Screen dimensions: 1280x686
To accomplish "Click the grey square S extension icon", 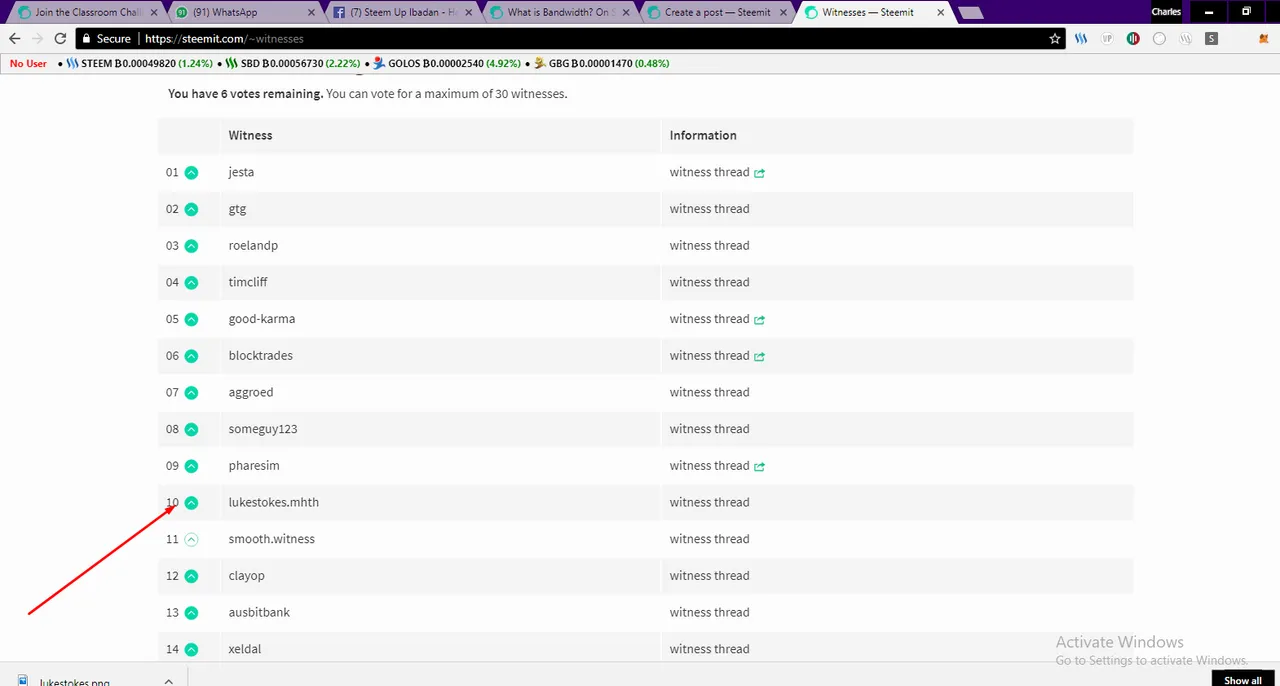I will tap(1211, 38).
